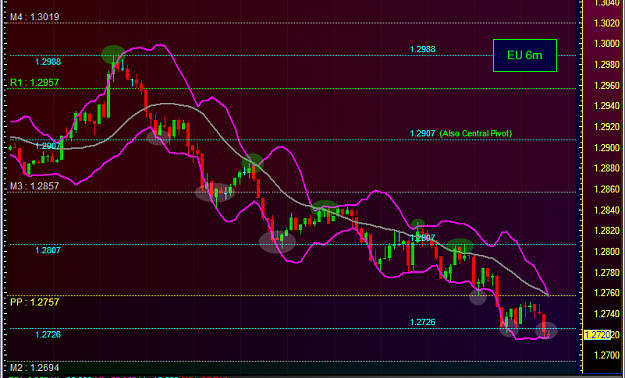Click the 1.2907 label beside 'Also Central Pivot'
This screenshot has height=378, width=625.
423,134
